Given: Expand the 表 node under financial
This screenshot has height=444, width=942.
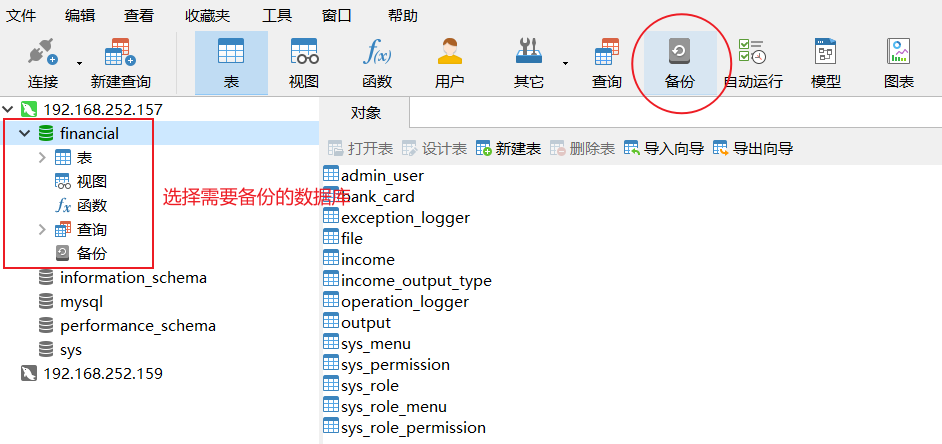Looking at the screenshot, I should (42, 157).
